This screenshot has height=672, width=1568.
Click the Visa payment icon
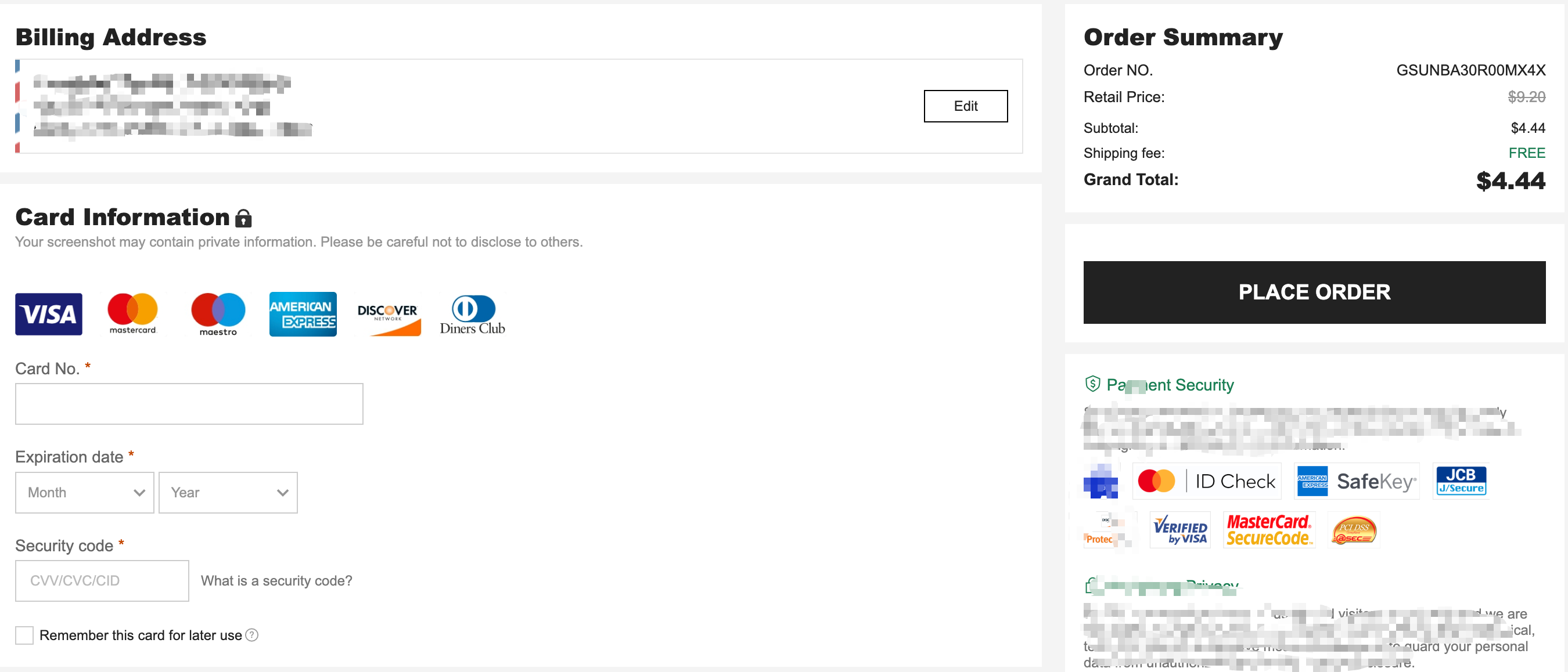tap(48, 314)
